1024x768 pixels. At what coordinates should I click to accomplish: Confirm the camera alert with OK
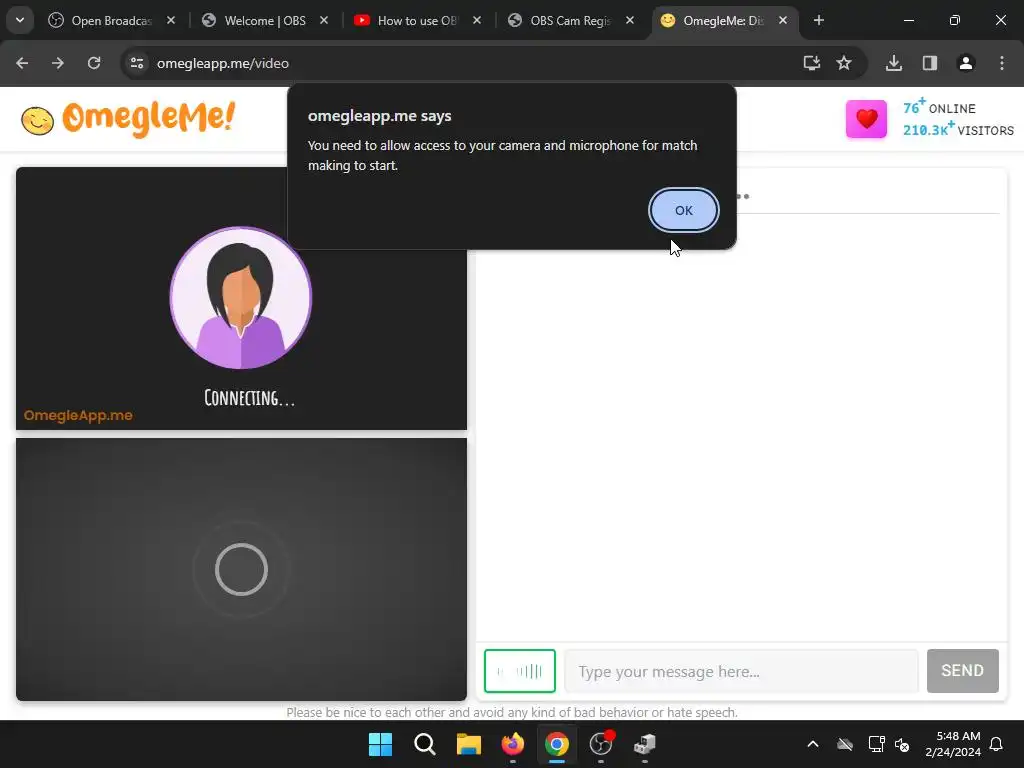(683, 210)
